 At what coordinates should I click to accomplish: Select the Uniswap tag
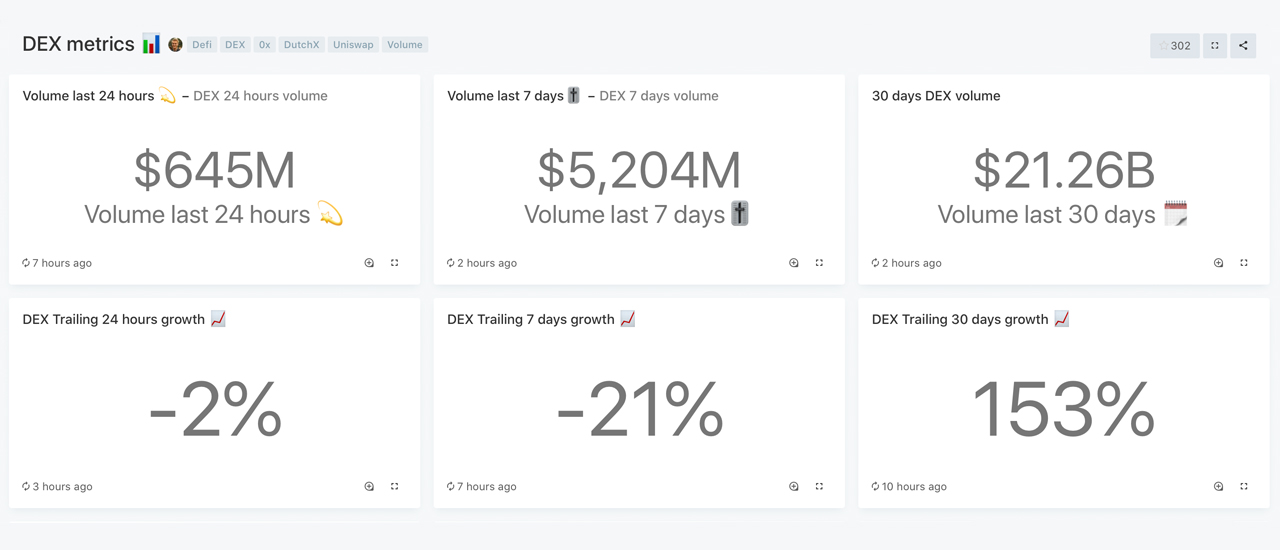[353, 44]
